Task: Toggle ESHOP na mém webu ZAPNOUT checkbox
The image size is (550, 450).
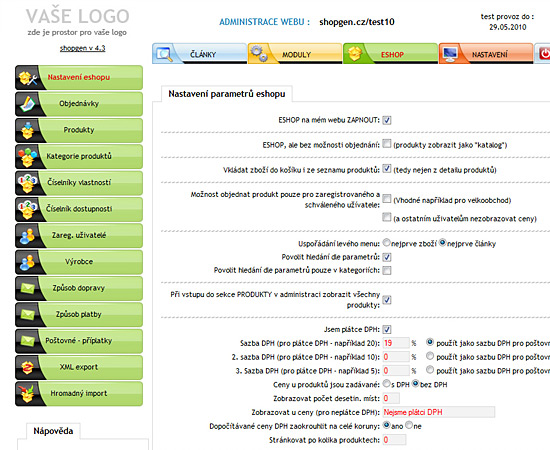Action: [387, 120]
